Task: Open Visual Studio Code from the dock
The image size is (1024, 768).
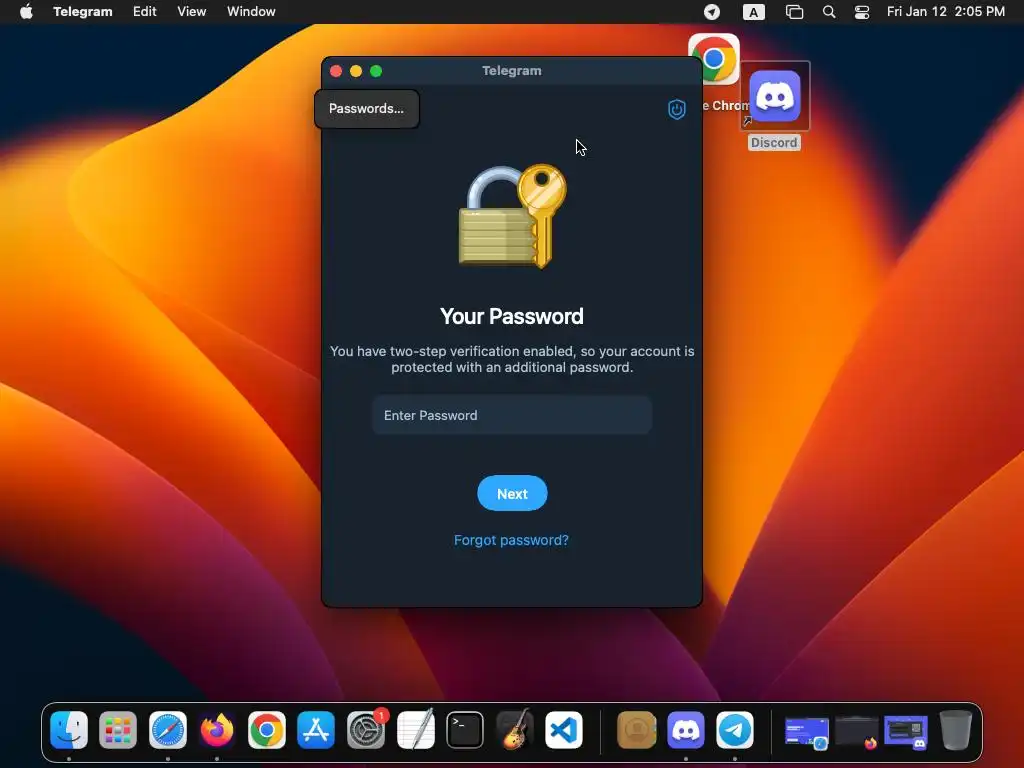Action: point(564,730)
